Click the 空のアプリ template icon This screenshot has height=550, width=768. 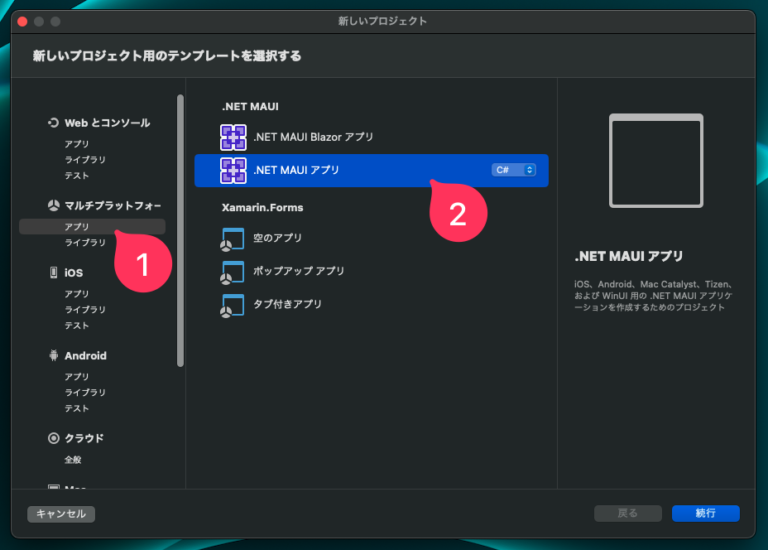point(232,239)
